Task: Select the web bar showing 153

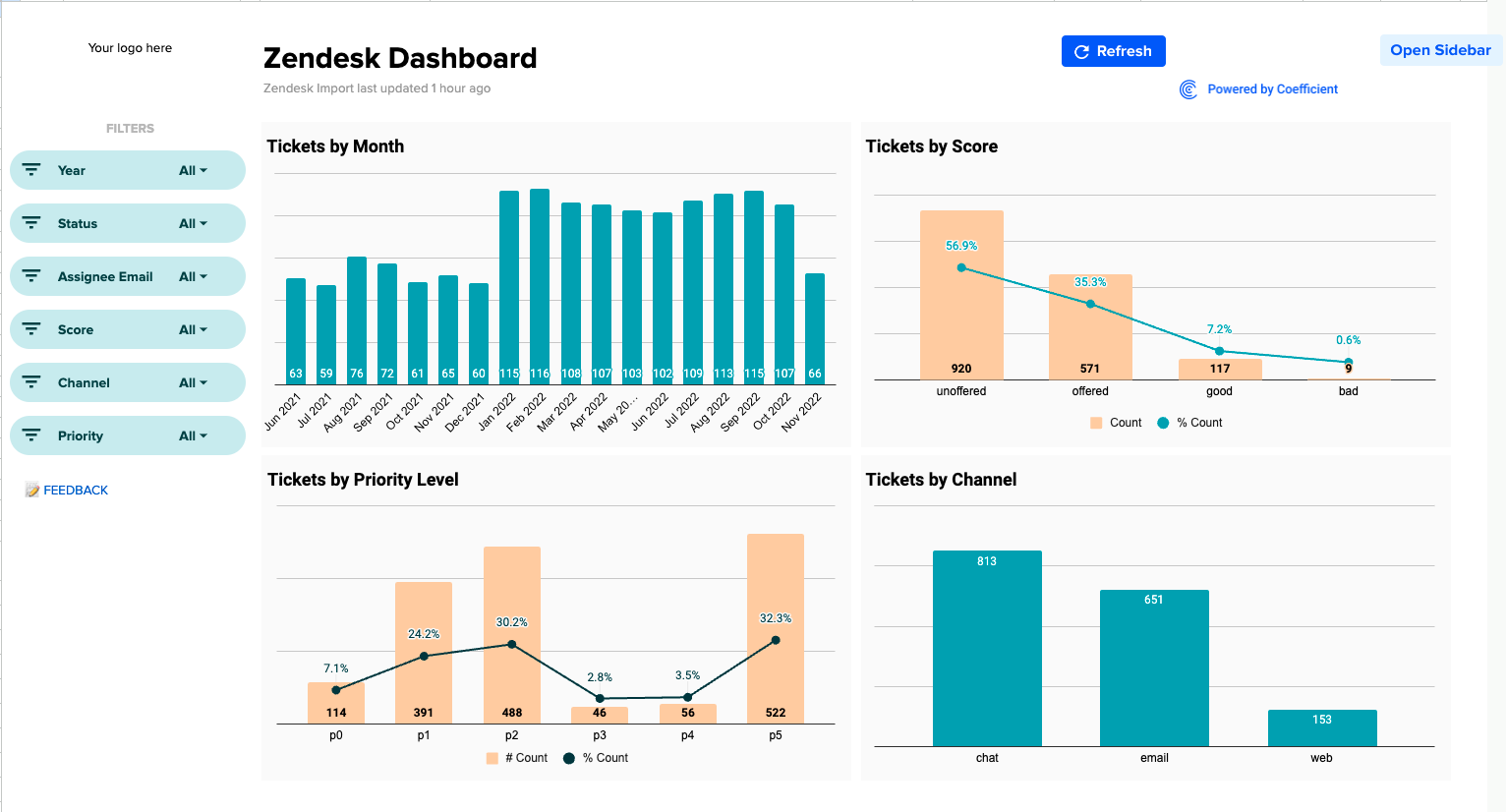Action: click(x=1322, y=727)
